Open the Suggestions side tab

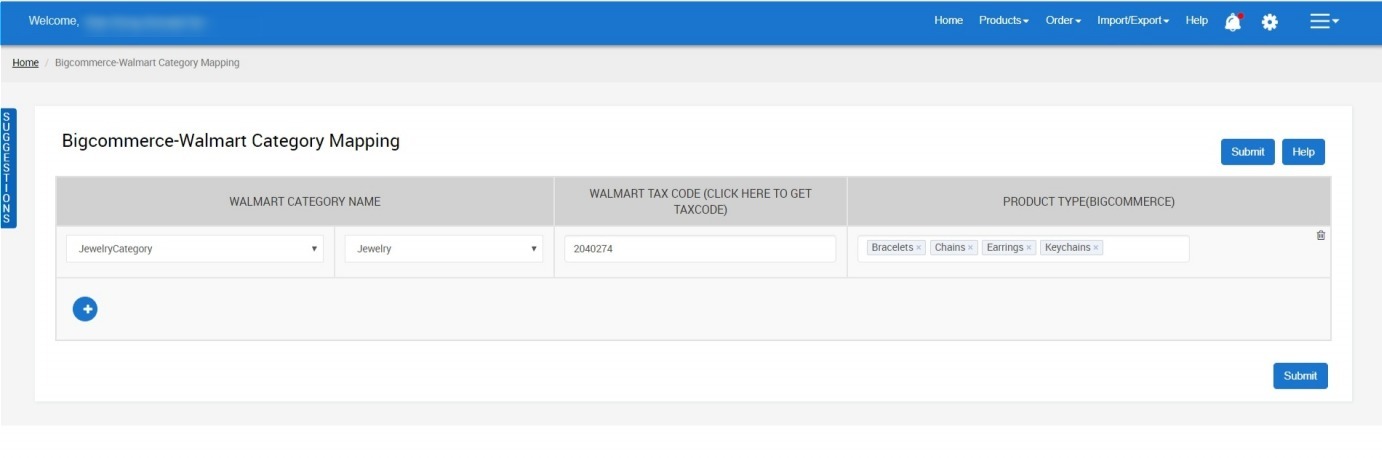pyautogui.click(x=8, y=168)
